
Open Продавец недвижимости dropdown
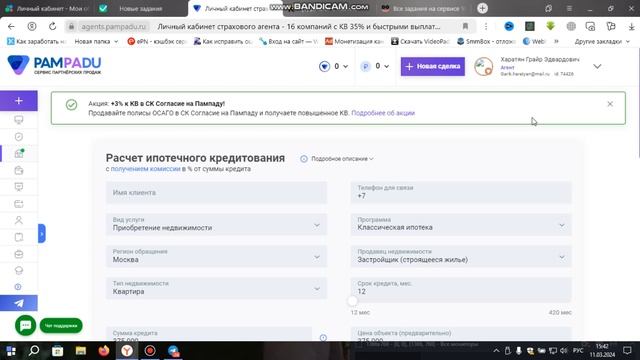pos(461,256)
